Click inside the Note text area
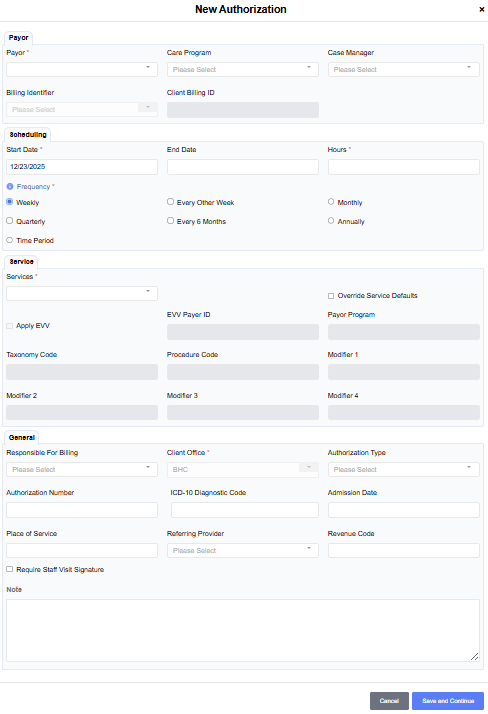The image size is (488, 714). coord(243,630)
